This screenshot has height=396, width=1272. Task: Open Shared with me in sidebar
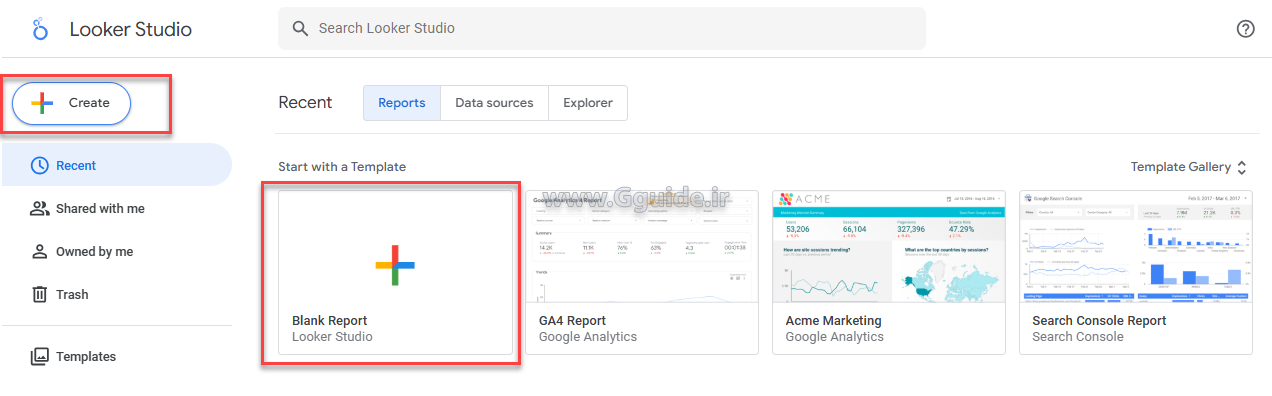[116, 208]
